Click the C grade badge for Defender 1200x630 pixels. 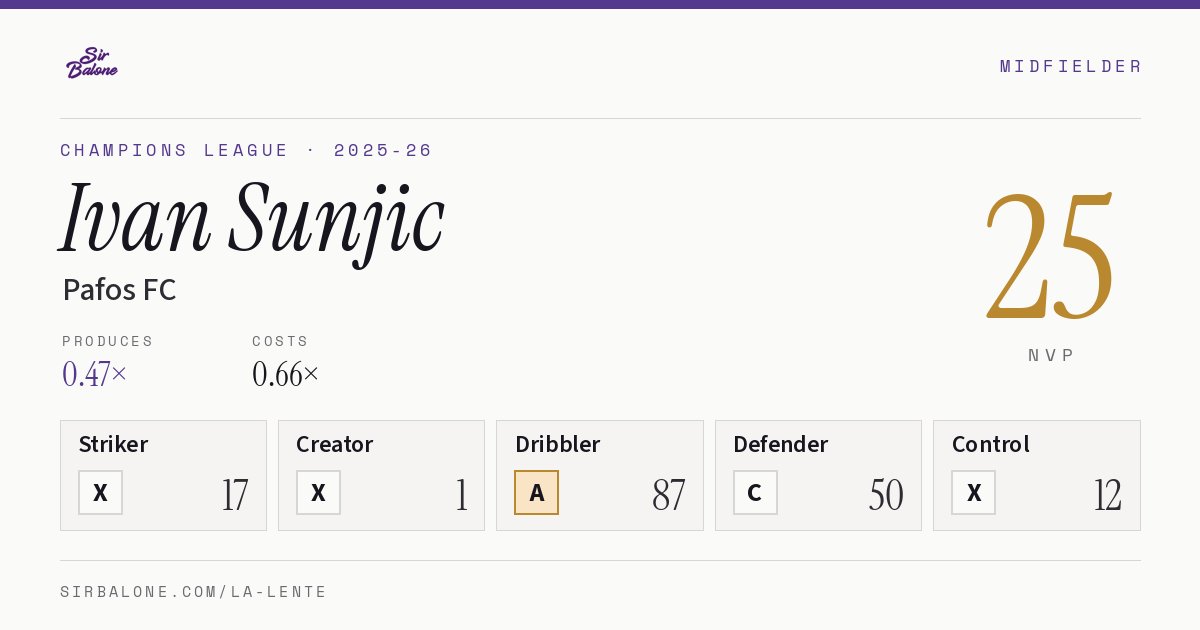click(755, 493)
